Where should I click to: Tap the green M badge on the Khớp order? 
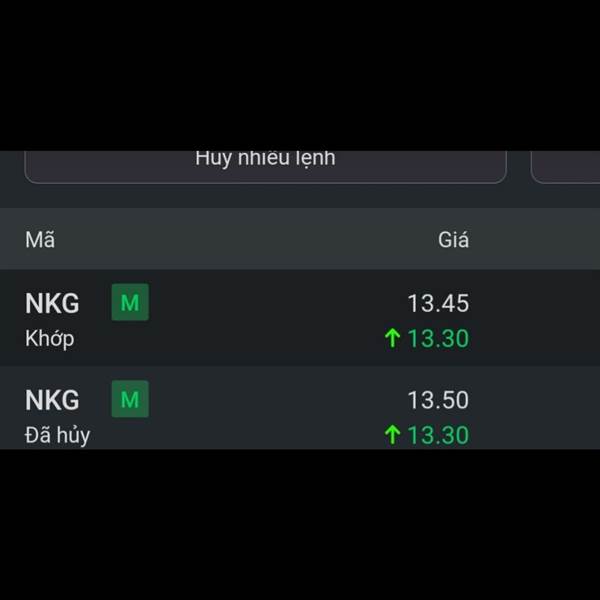[130, 302]
